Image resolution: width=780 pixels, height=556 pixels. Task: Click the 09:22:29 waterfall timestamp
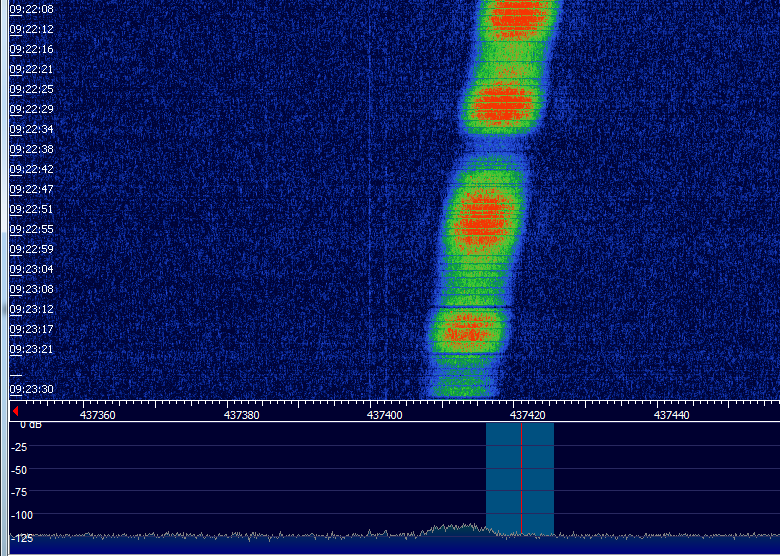[x=31, y=108]
